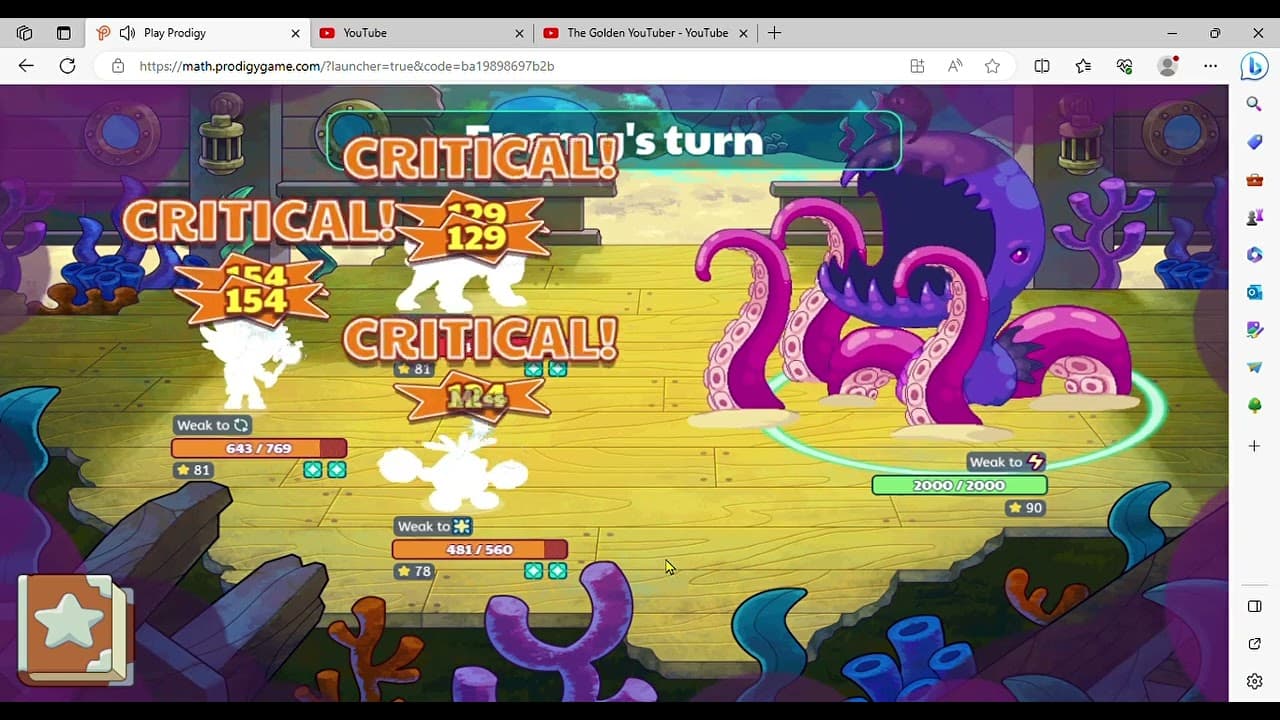
Task: Add this page to favorites star
Action: (x=992, y=66)
